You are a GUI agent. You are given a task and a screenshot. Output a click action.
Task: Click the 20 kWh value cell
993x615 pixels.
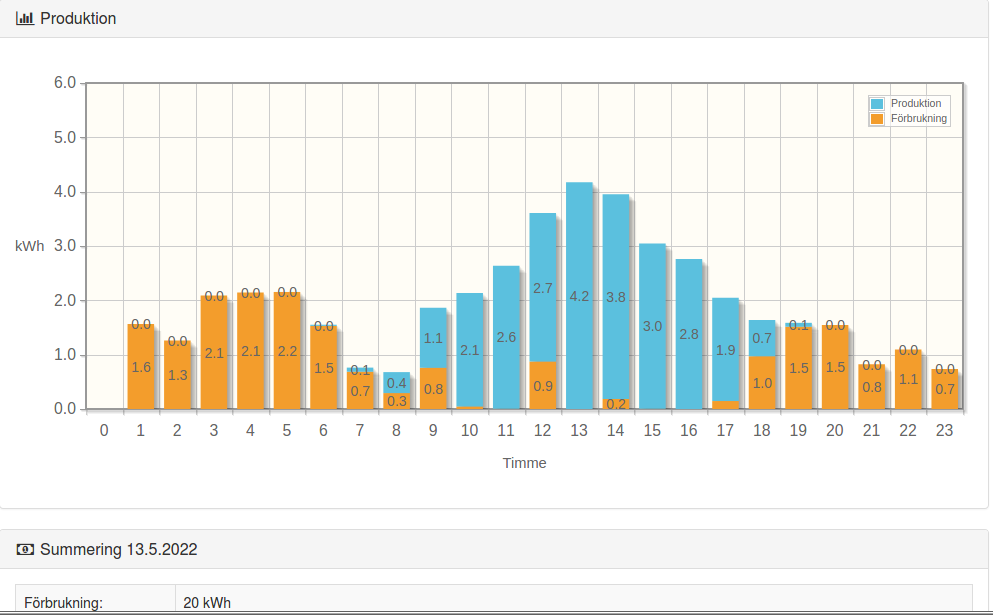coord(207,602)
